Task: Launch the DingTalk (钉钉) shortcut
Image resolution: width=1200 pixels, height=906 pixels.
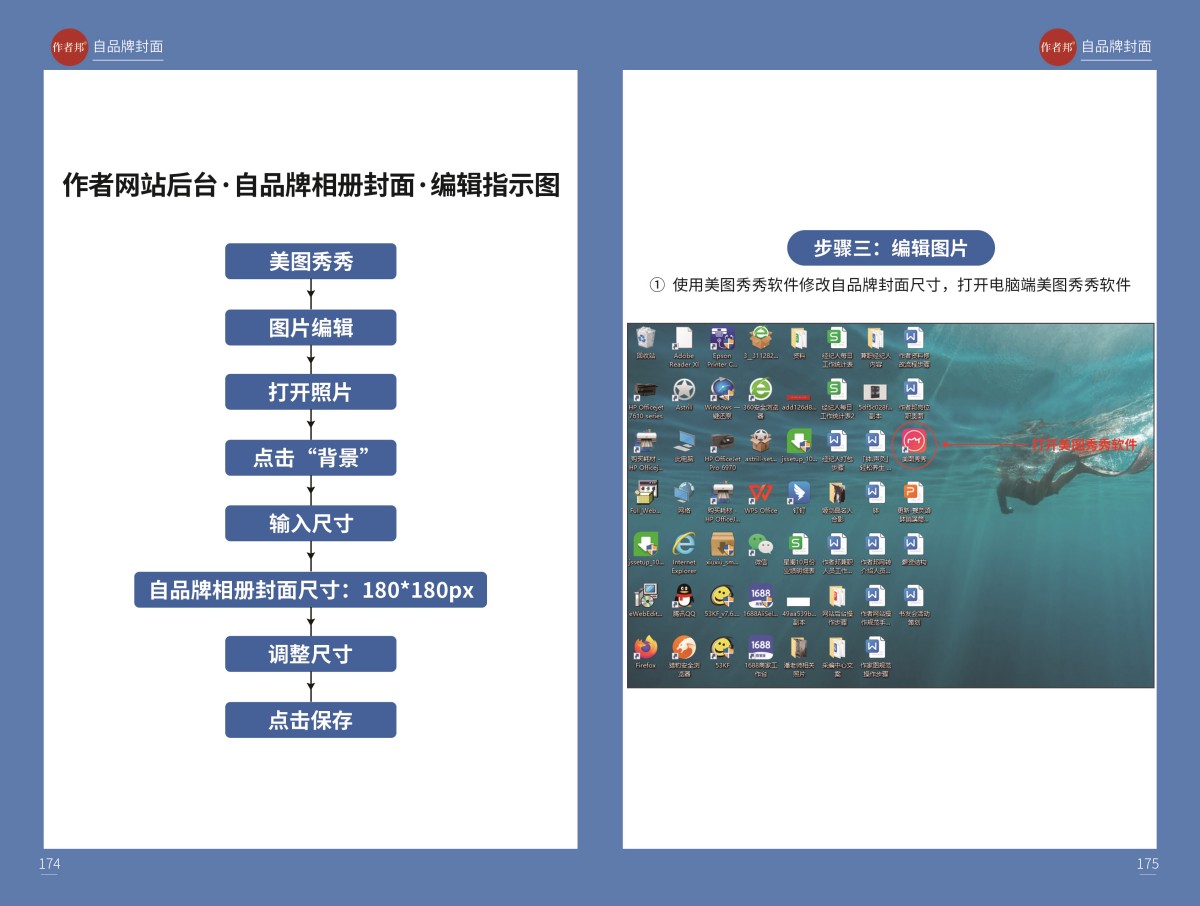Action: 798,493
